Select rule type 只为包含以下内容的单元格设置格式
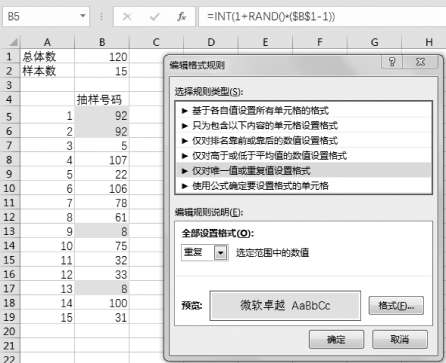This screenshot has width=446, height=363. pos(303,125)
